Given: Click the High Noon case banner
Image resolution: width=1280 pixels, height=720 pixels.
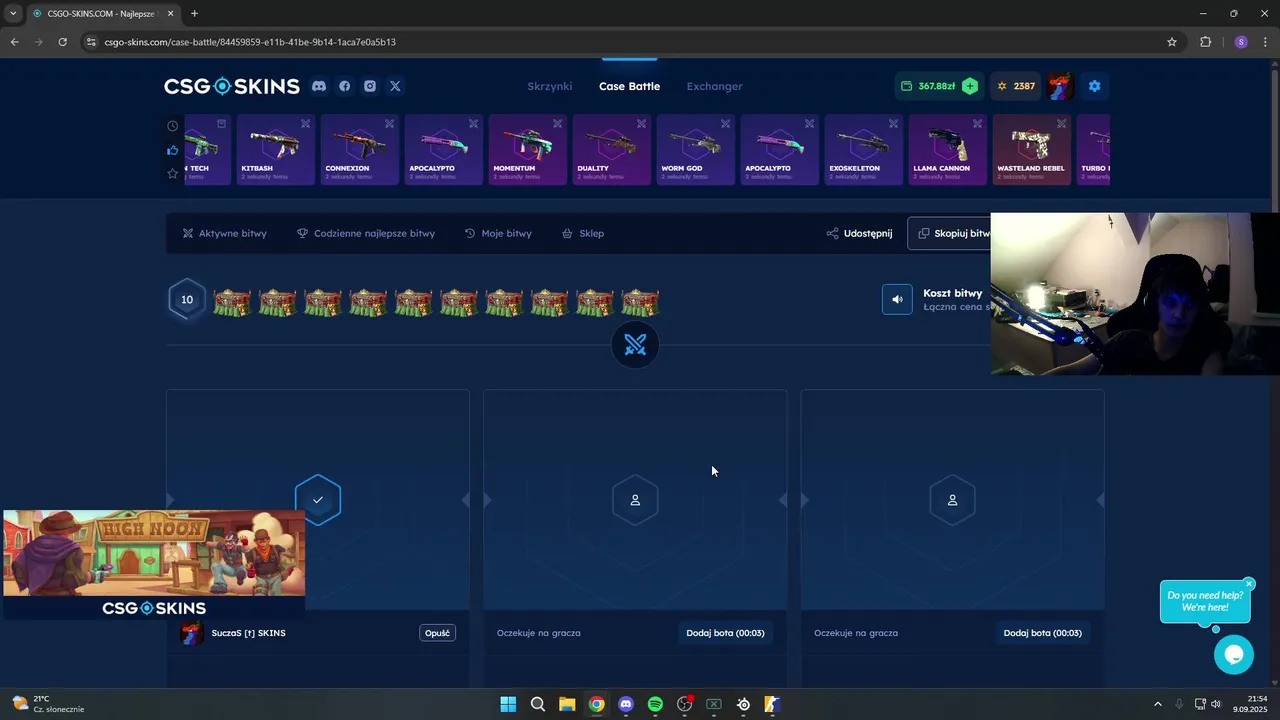Looking at the screenshot, I should 154,565.
